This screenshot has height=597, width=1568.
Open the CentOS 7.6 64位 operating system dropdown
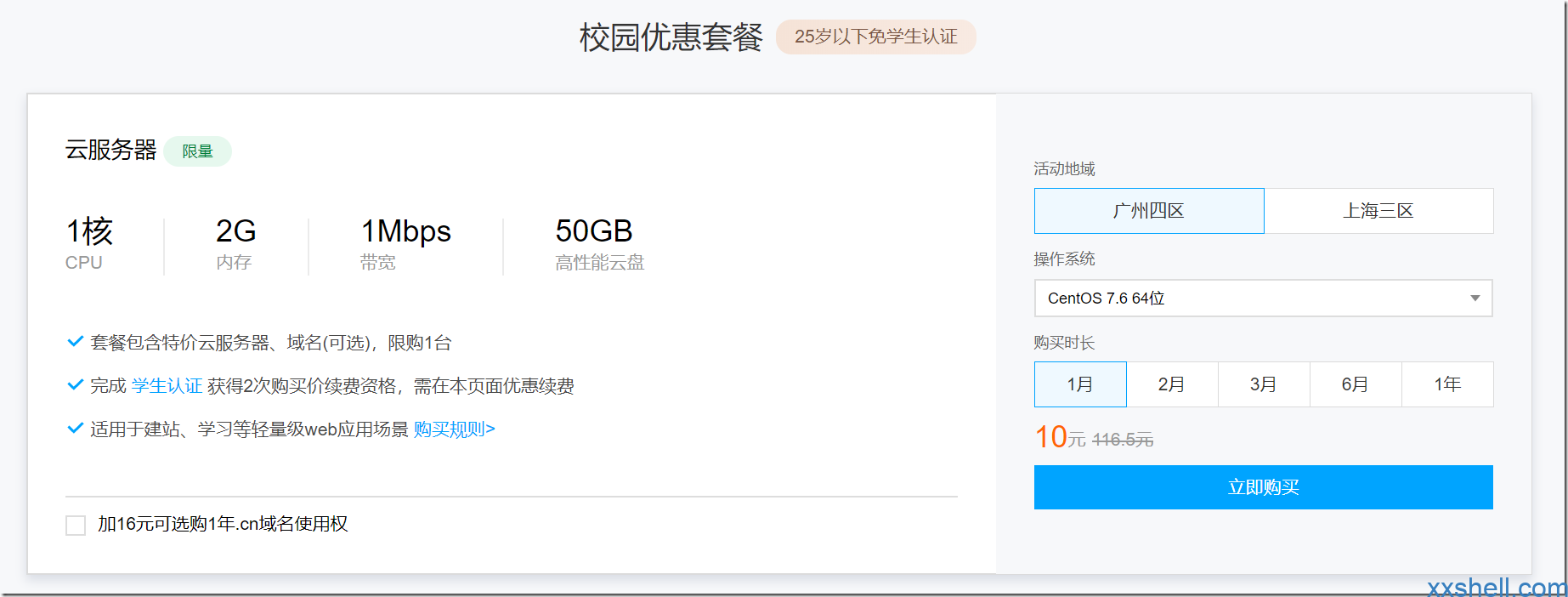(1263, 298)
